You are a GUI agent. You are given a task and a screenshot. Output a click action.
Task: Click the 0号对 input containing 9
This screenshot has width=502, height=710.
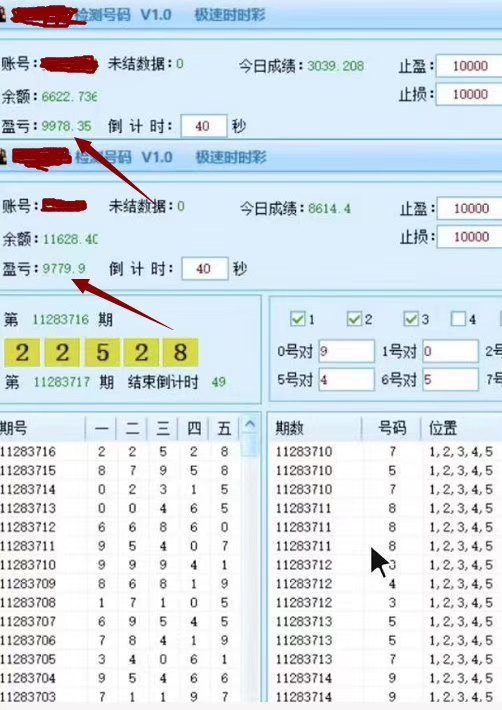pos(347,351)
